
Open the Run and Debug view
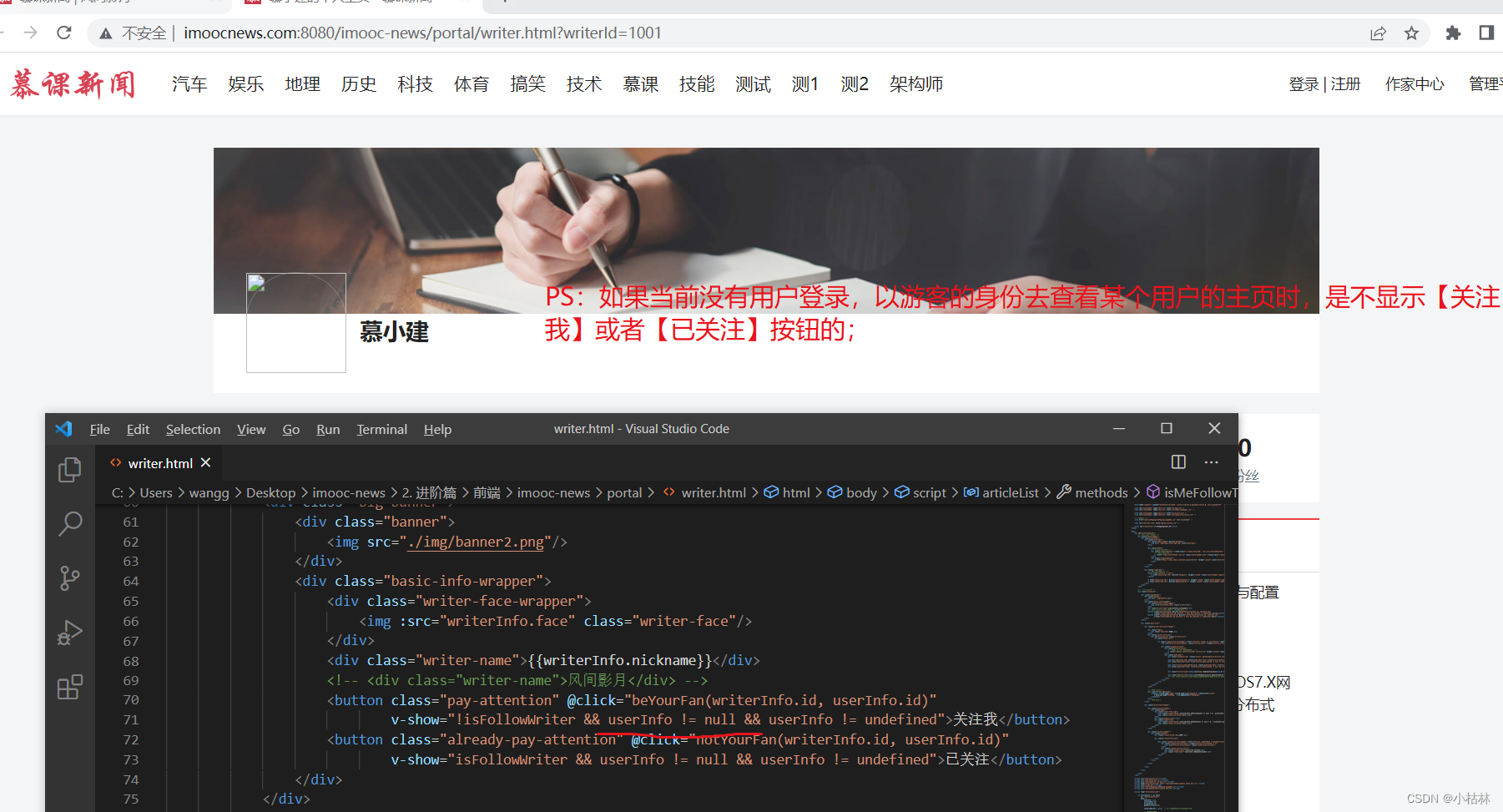click(70, 633)
